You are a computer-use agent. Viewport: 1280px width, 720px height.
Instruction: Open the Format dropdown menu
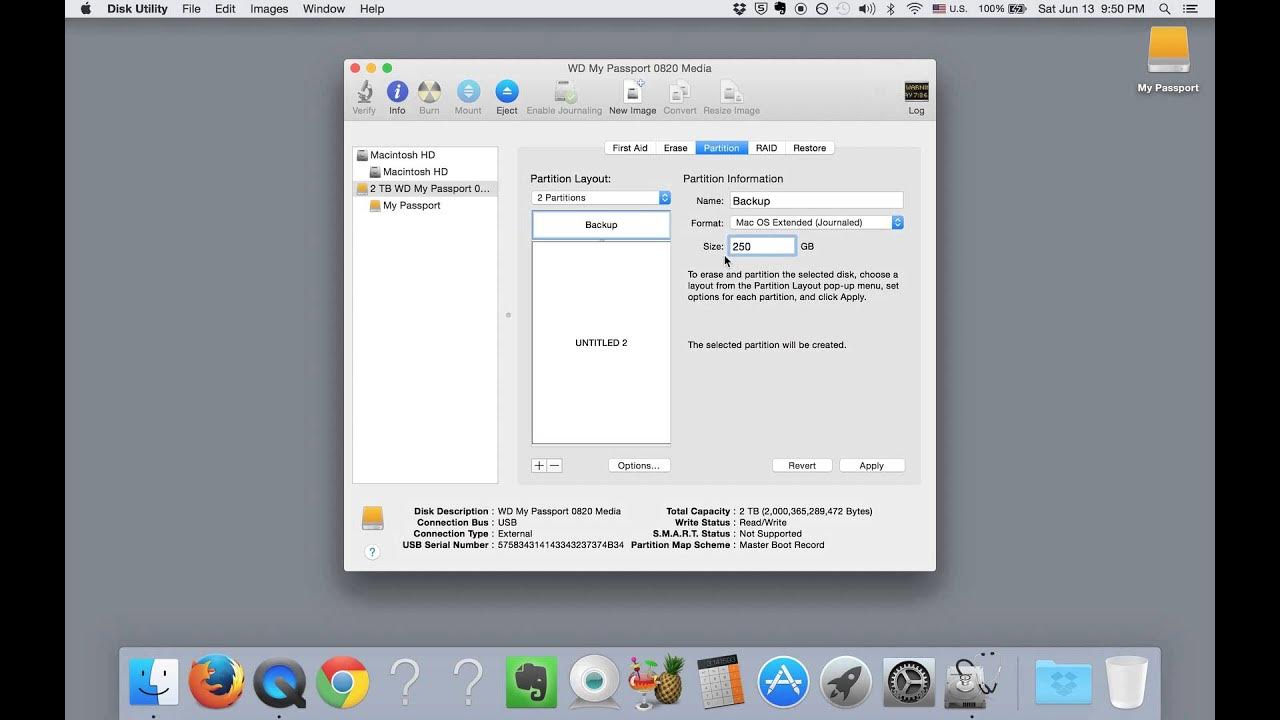(817, 223)
